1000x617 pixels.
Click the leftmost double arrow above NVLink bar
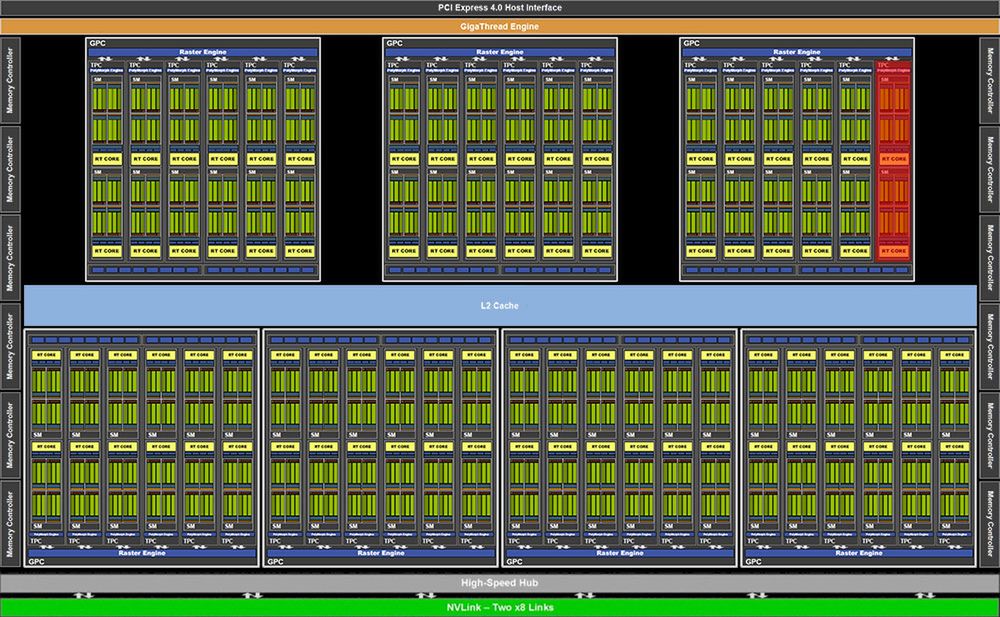click(x=83, y=595)
